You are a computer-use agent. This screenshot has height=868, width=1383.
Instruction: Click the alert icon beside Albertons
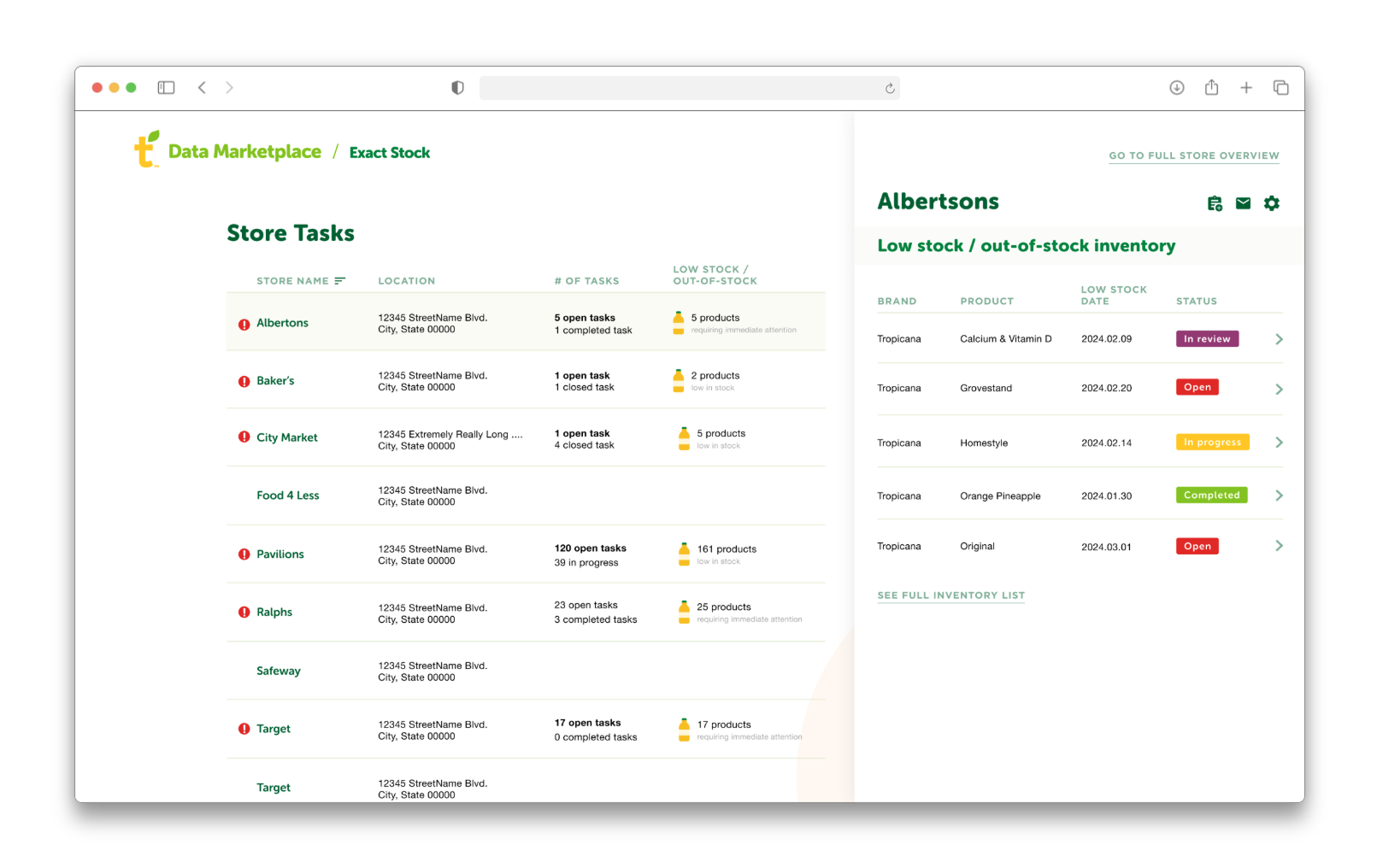click(x=244, y=324)
